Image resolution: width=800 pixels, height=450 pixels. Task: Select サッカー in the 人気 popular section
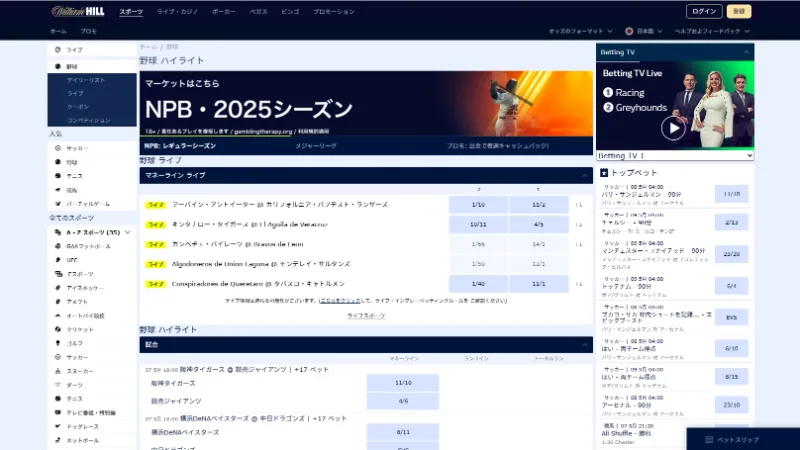92,148
